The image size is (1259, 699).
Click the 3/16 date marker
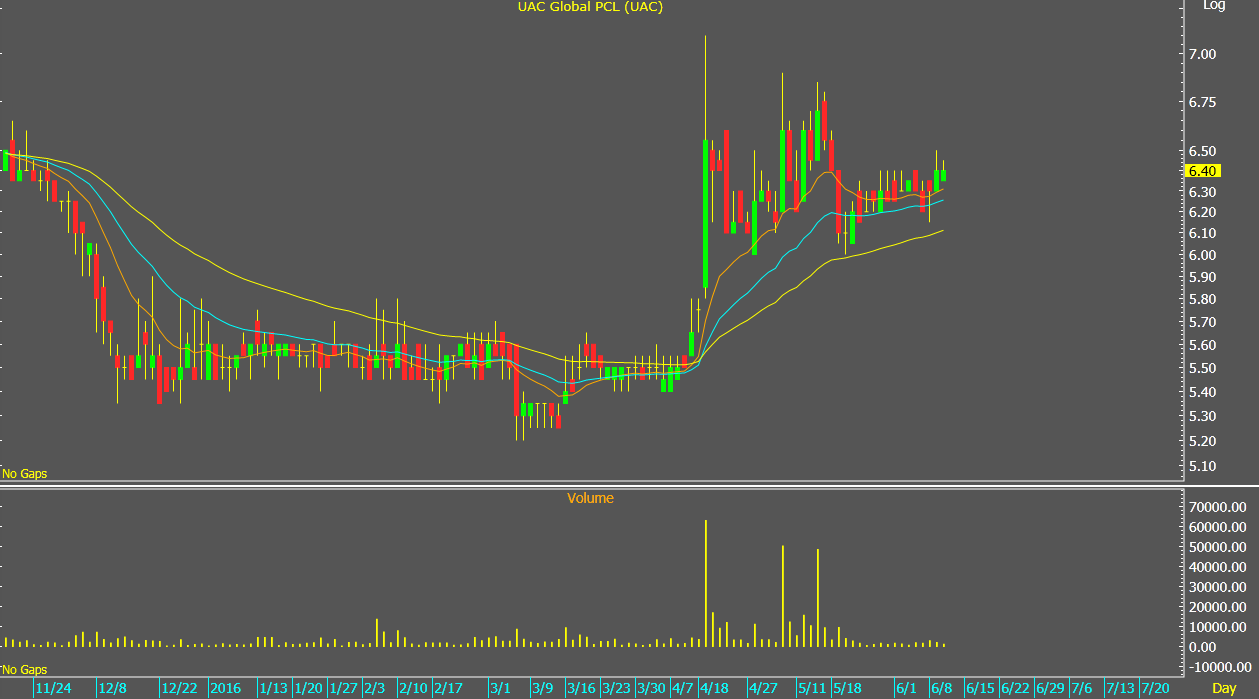coord(582,688)
